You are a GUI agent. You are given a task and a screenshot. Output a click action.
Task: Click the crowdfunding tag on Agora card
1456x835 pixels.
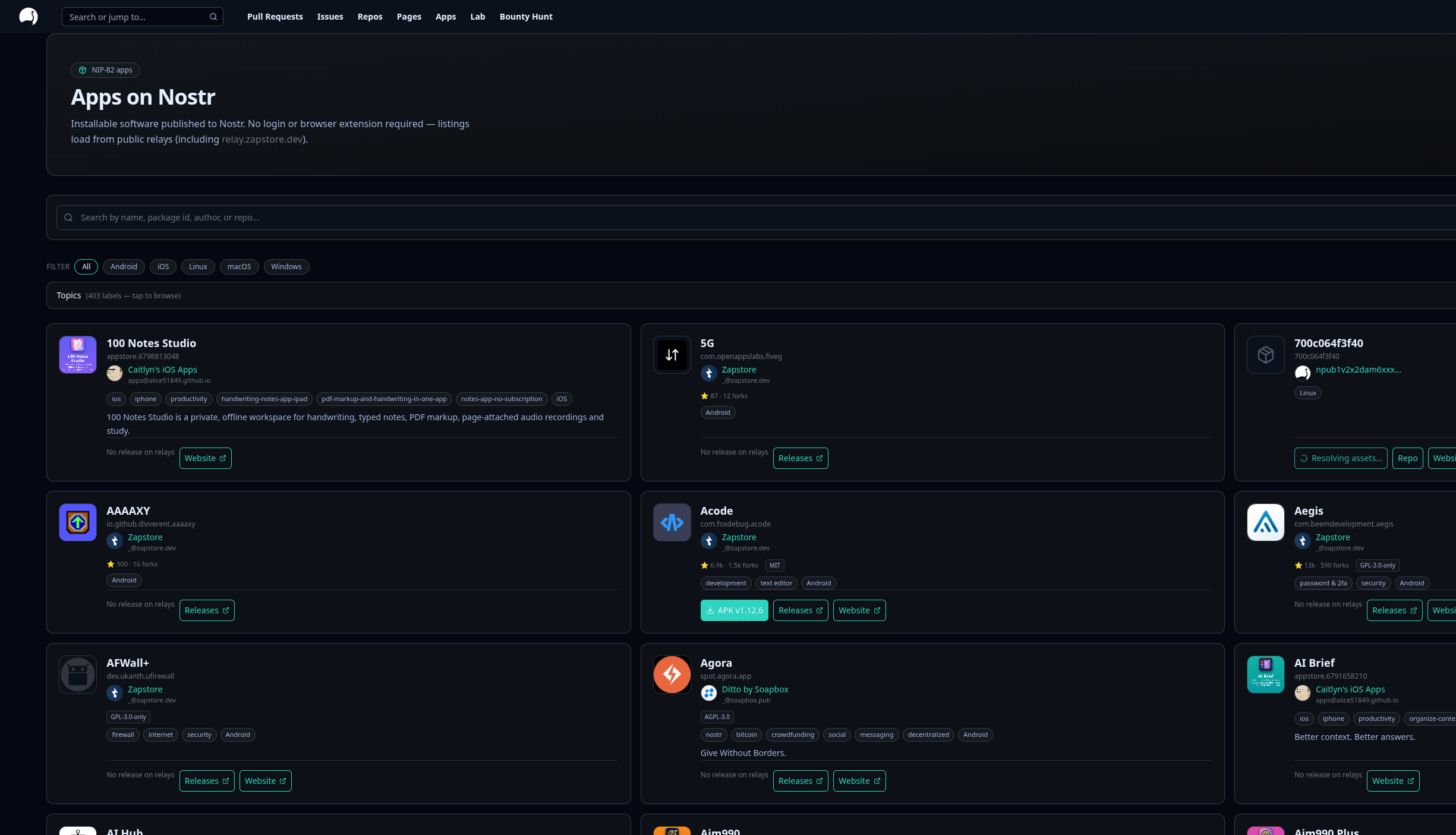(x=793, y=735)
